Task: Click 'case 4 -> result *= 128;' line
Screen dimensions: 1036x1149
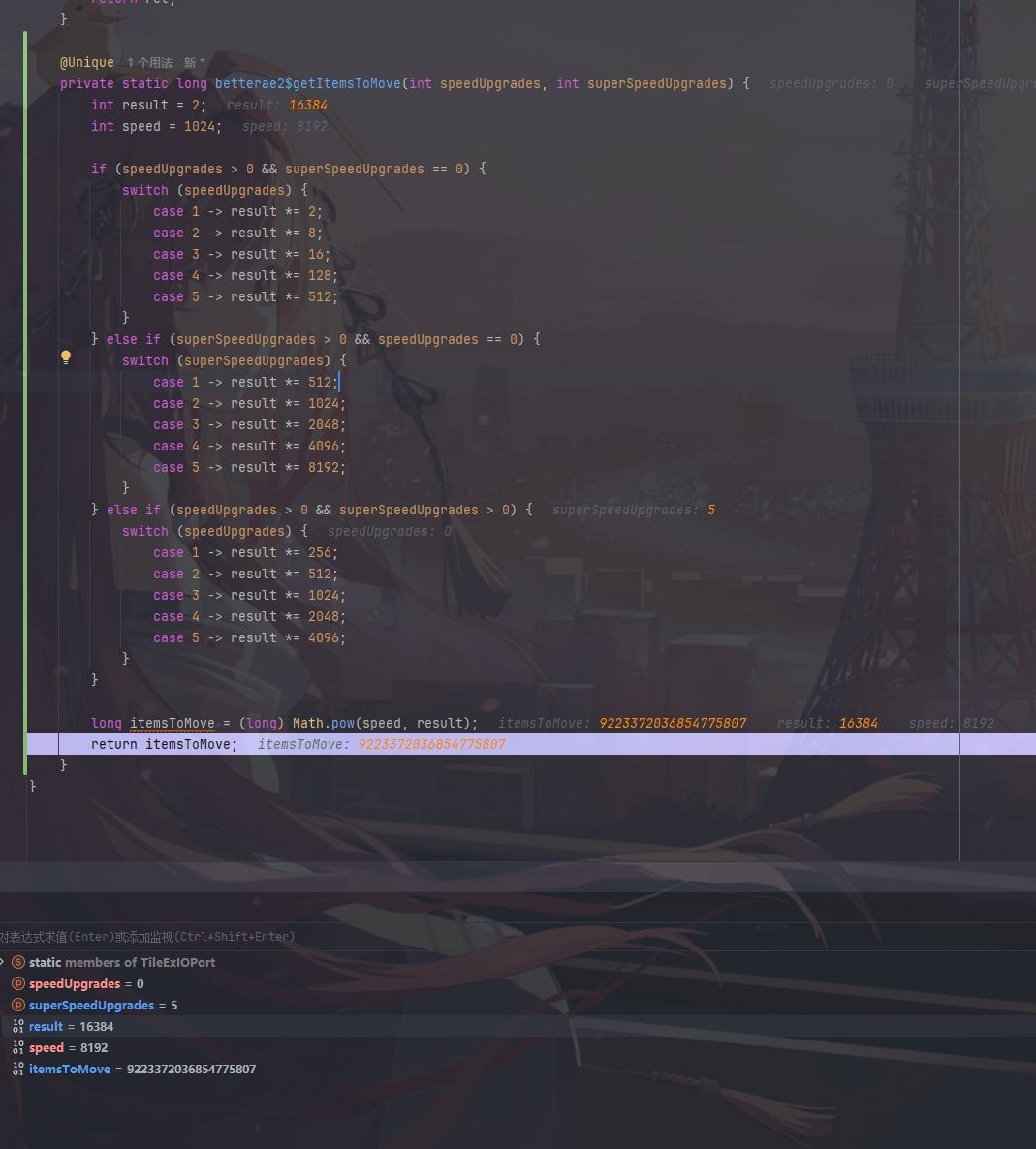Action: coord(245,275)
